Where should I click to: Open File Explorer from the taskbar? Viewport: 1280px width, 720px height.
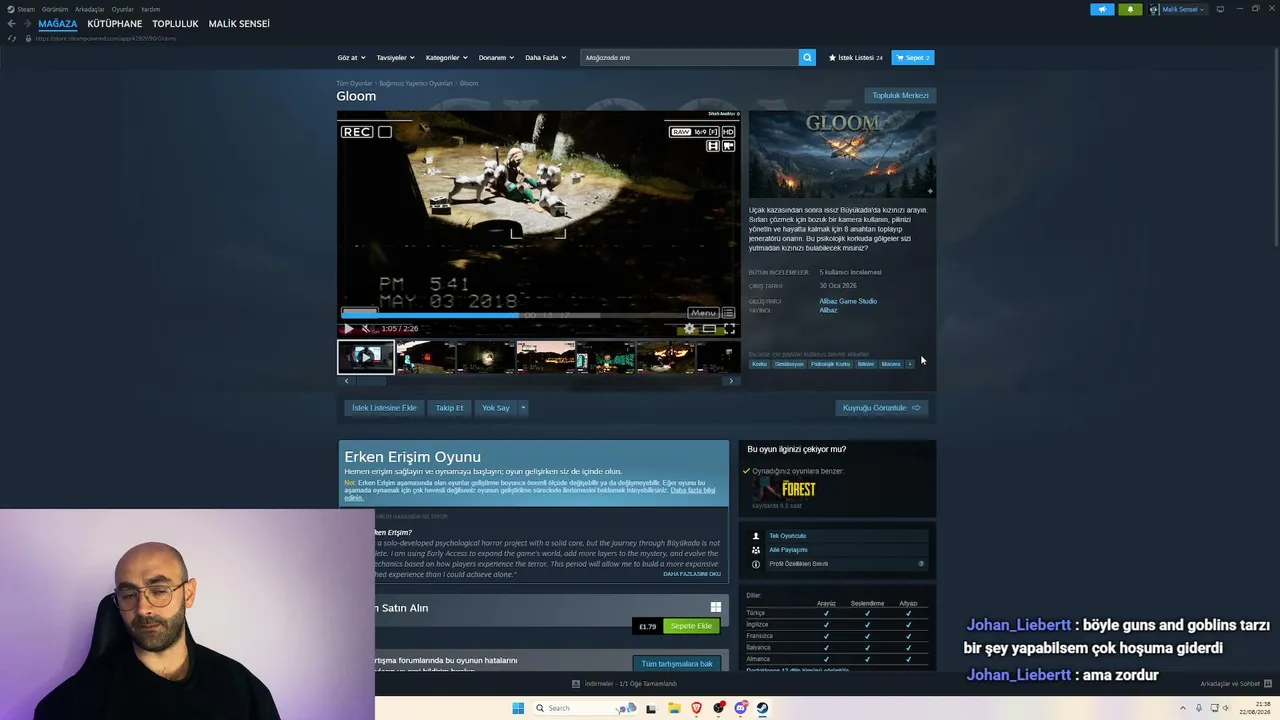point(674,708)
